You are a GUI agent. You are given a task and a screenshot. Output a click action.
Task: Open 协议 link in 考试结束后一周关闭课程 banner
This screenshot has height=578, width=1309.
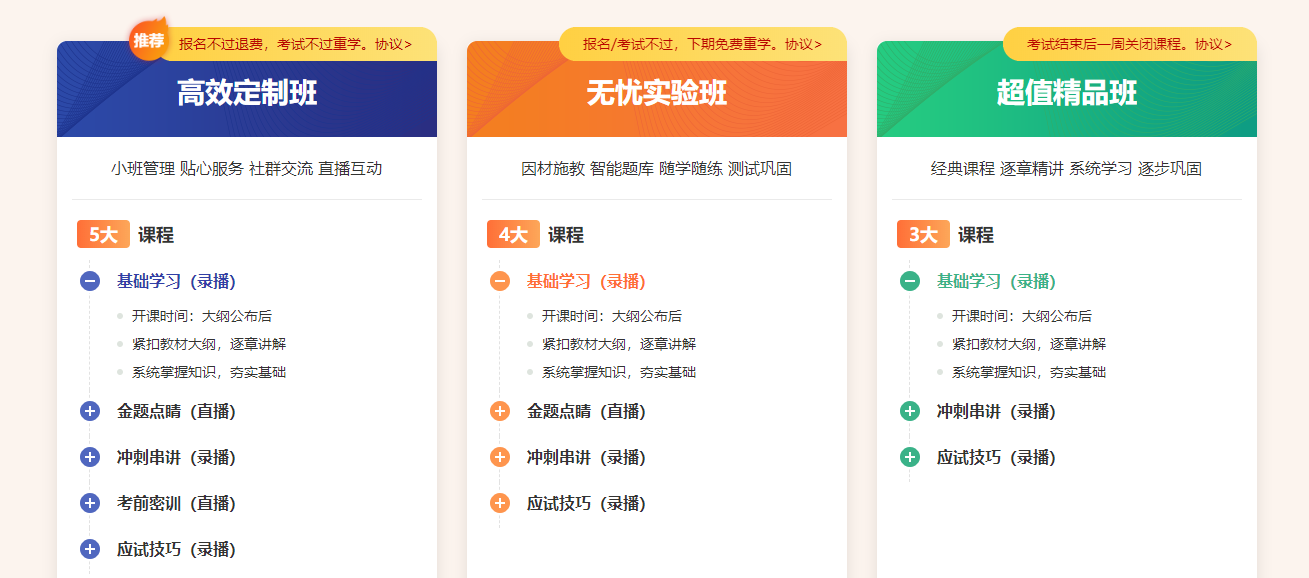pos(1213,44)
